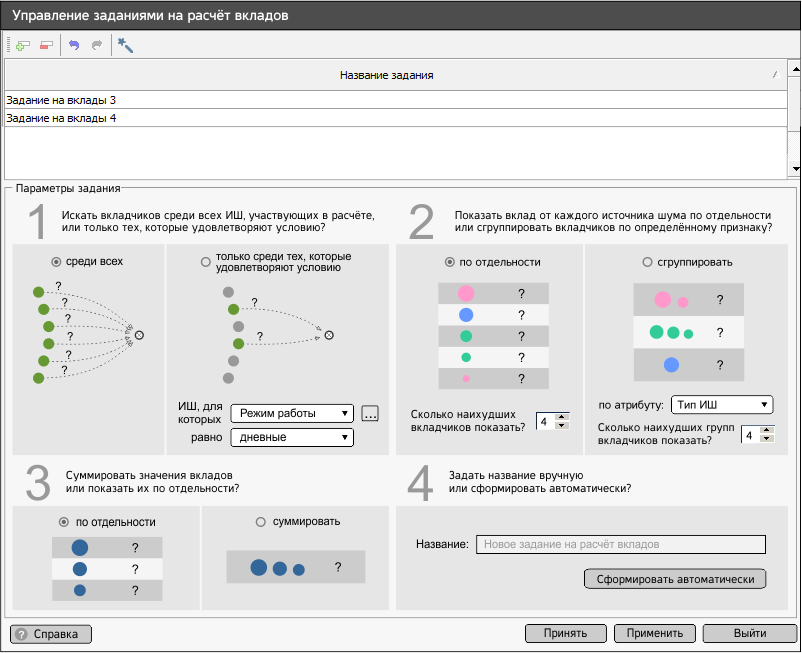The image size is (802, 653).
Task: Click the remove task icon with red minus
Action: 46,45
